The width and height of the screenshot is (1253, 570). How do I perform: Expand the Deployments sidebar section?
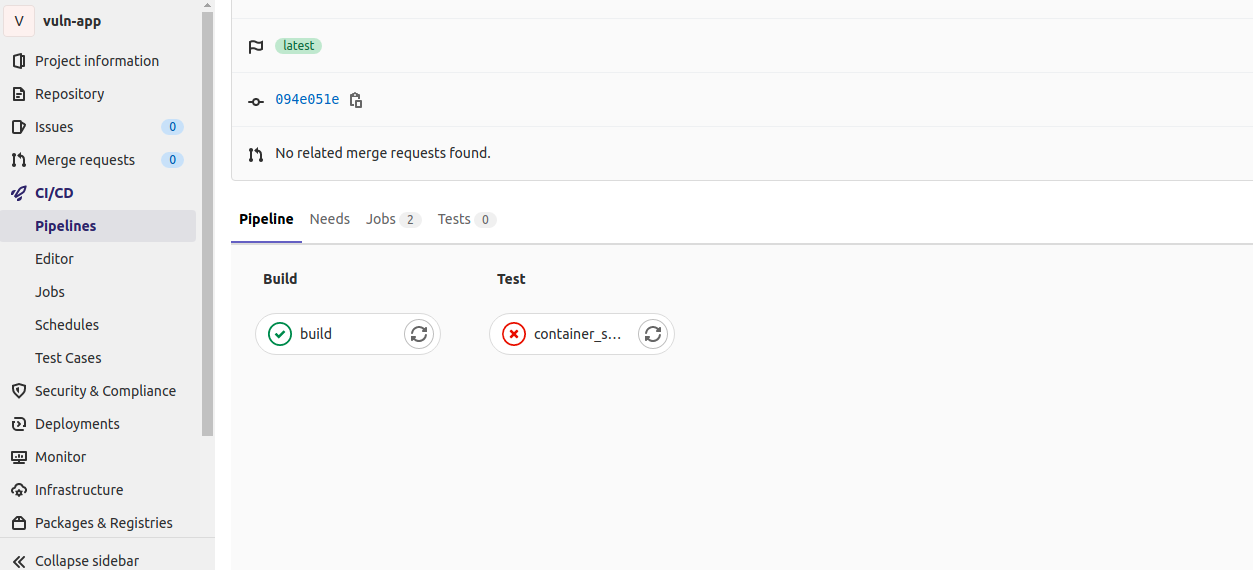coord(77,424)
